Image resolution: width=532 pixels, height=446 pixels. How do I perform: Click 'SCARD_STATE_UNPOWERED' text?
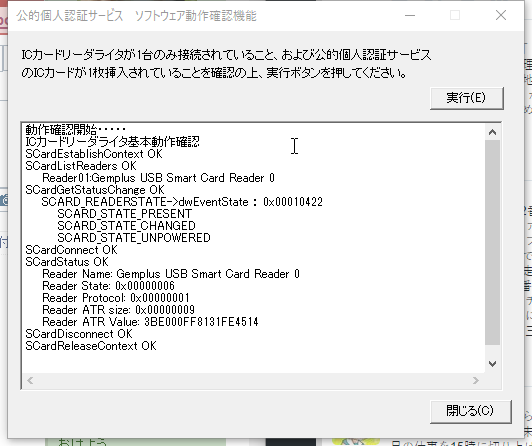134,238
